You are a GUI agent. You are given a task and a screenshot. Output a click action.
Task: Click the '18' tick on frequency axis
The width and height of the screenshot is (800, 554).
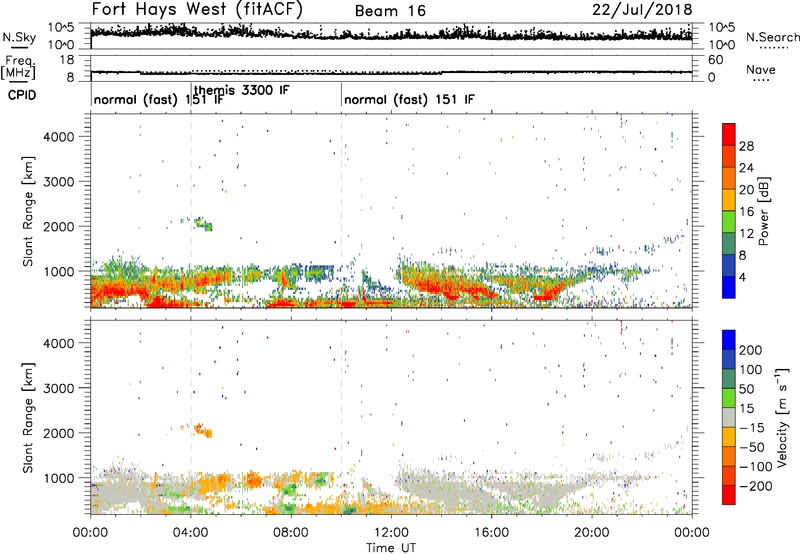66,60
